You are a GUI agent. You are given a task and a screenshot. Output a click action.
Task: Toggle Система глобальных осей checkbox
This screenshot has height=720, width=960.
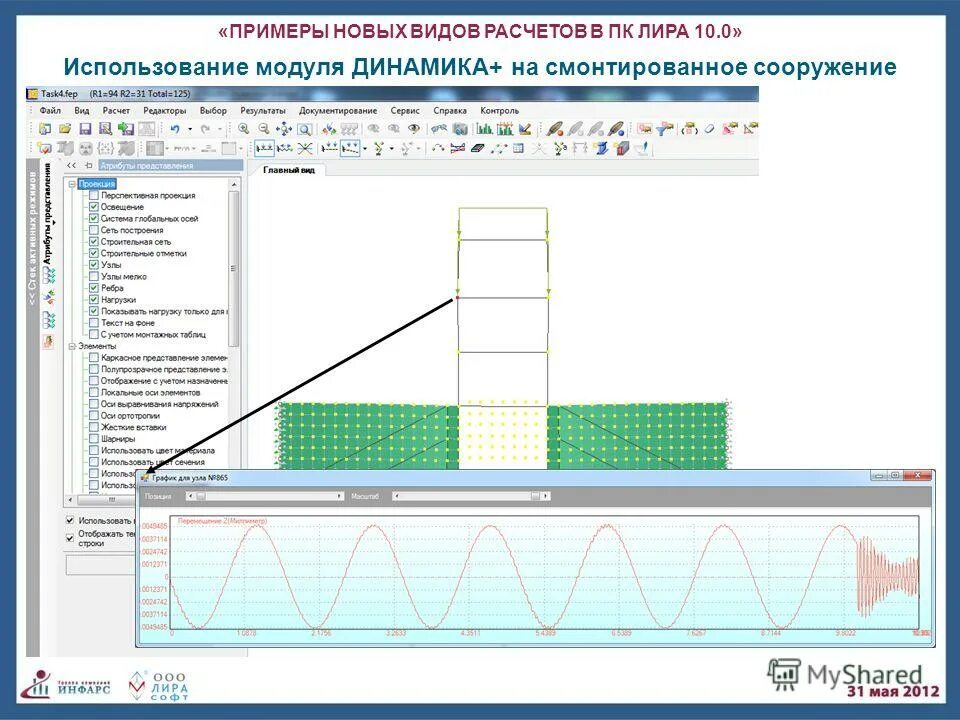[94, 219]
